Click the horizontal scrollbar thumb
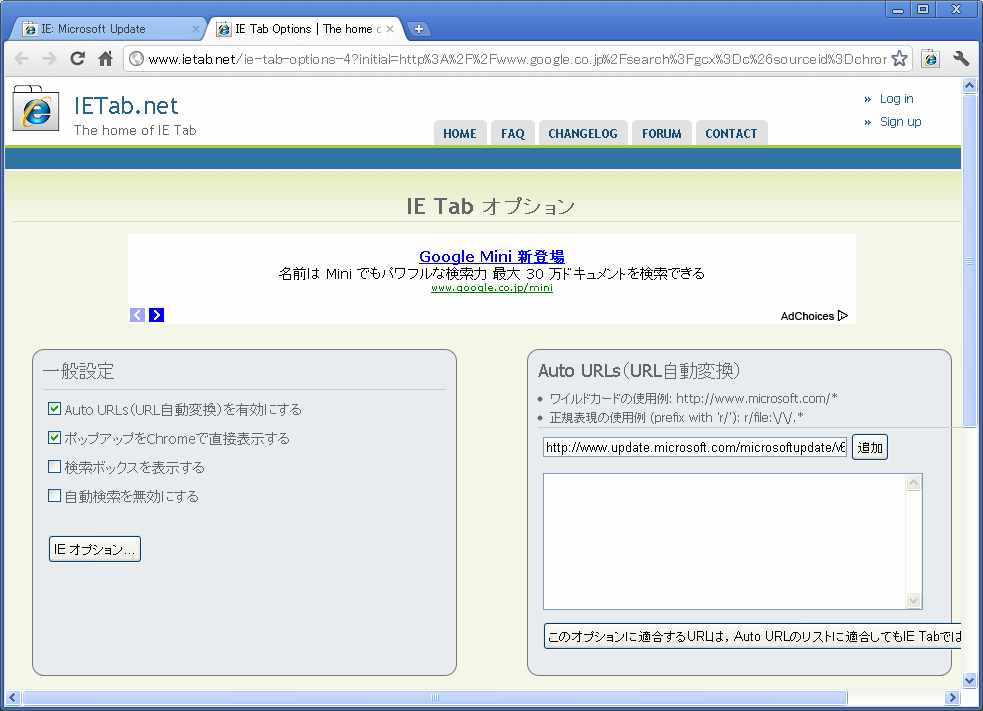983x711 pixels. coord(435,697)
